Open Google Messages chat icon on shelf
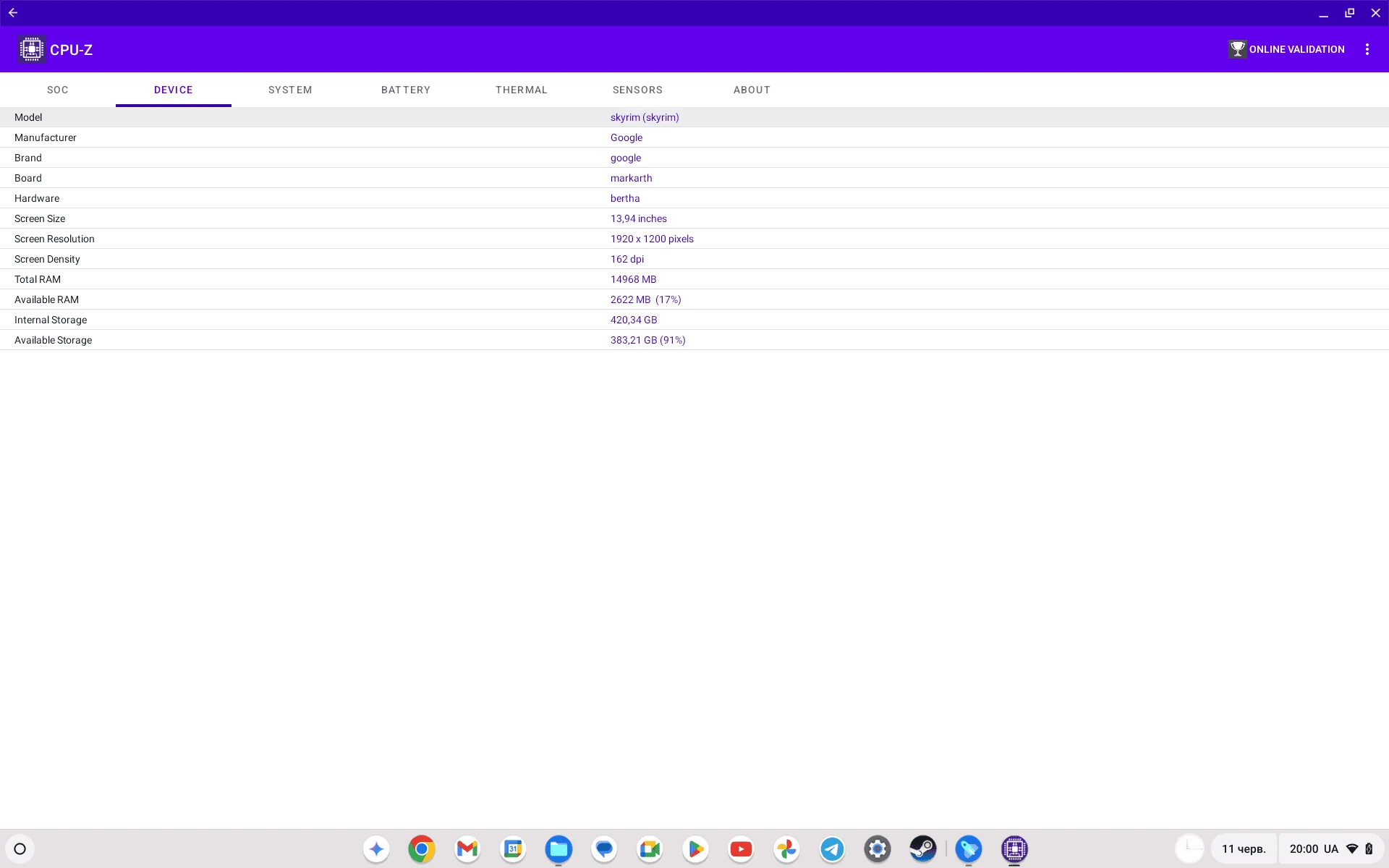The width and height of the screenshot is (1389, 868). 604,848
